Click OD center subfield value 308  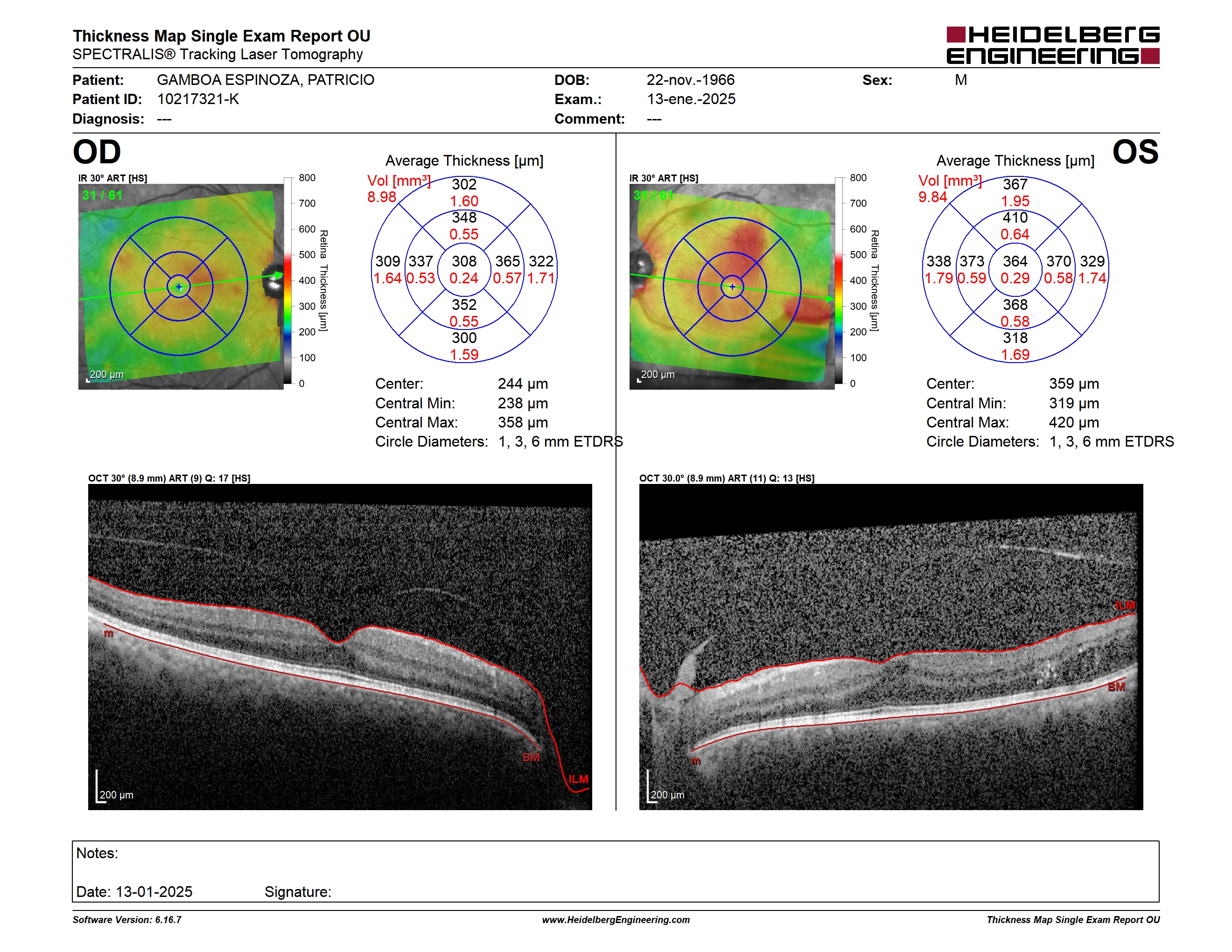(x=464, y=261)
